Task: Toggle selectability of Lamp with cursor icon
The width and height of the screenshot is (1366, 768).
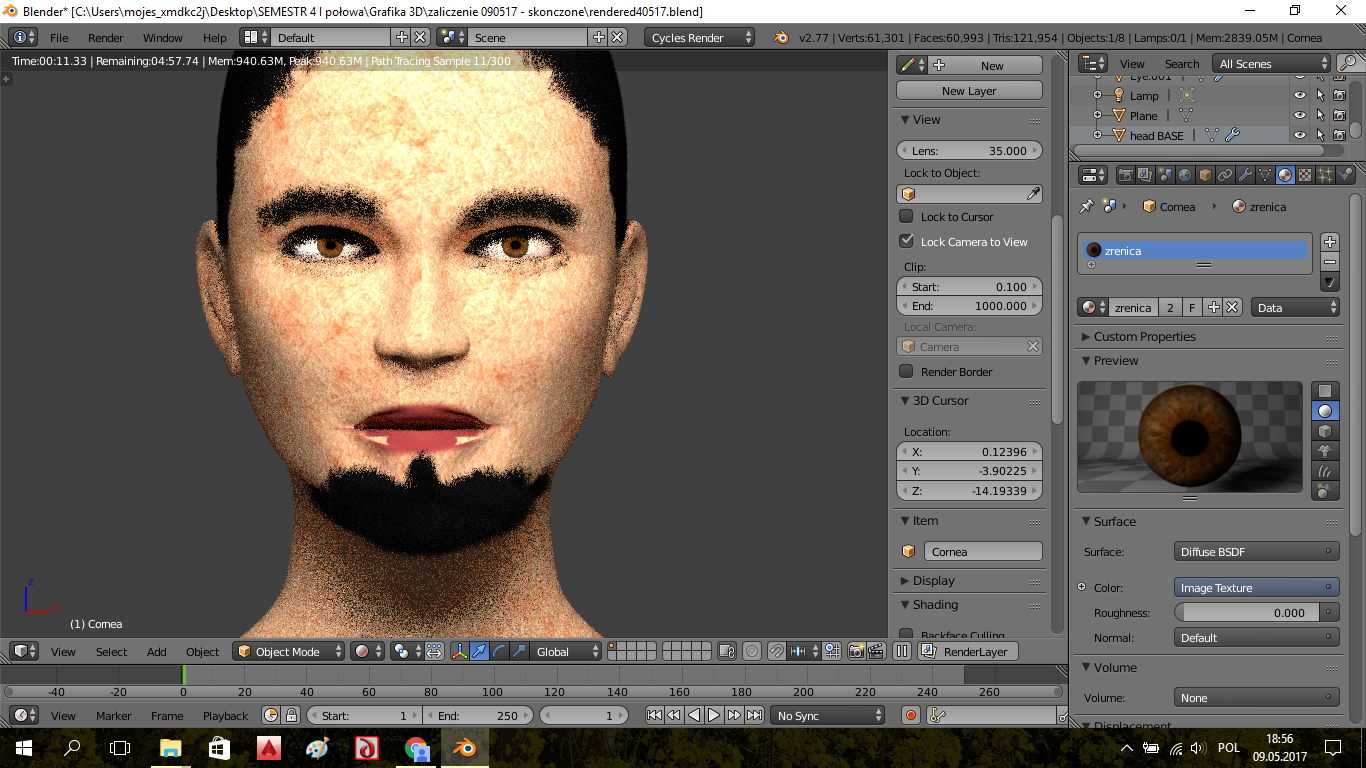Action: [1320, 96]
